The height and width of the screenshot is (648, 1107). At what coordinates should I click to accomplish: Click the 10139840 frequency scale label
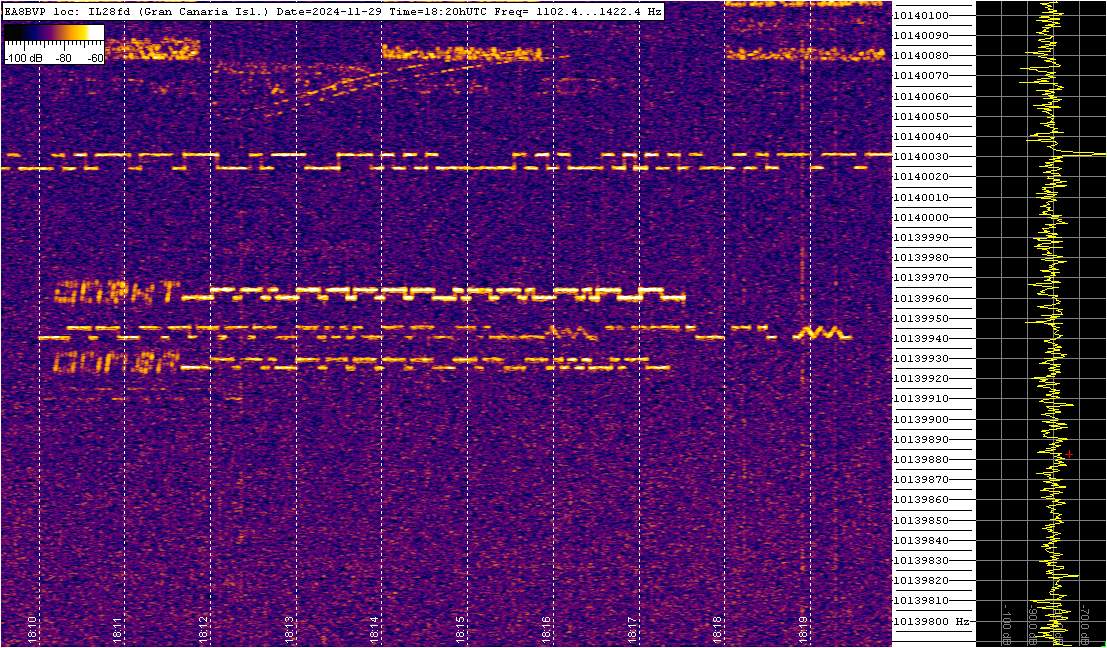click(x=921, y=540)
